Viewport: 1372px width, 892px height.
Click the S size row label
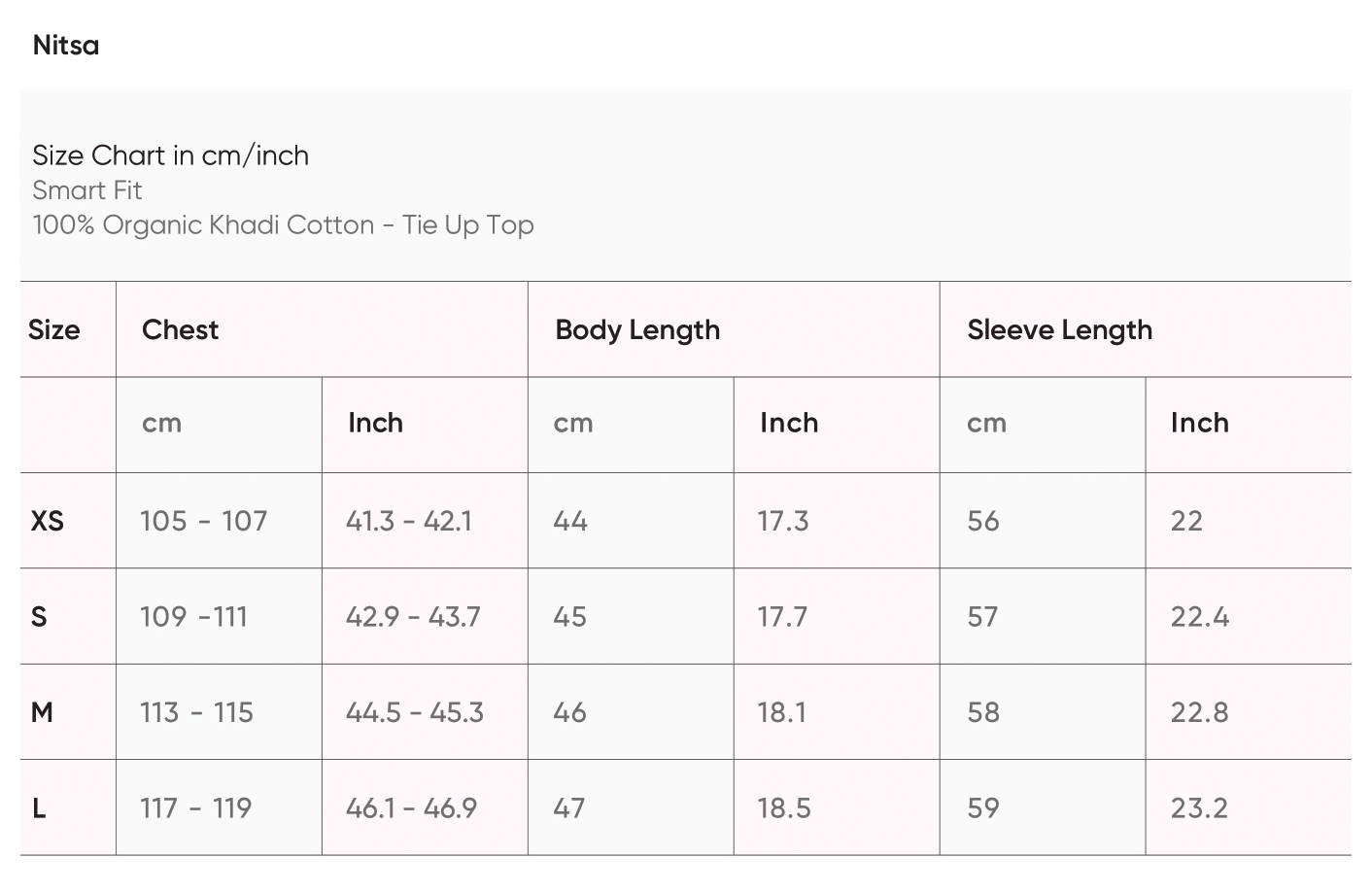point(39,617)
